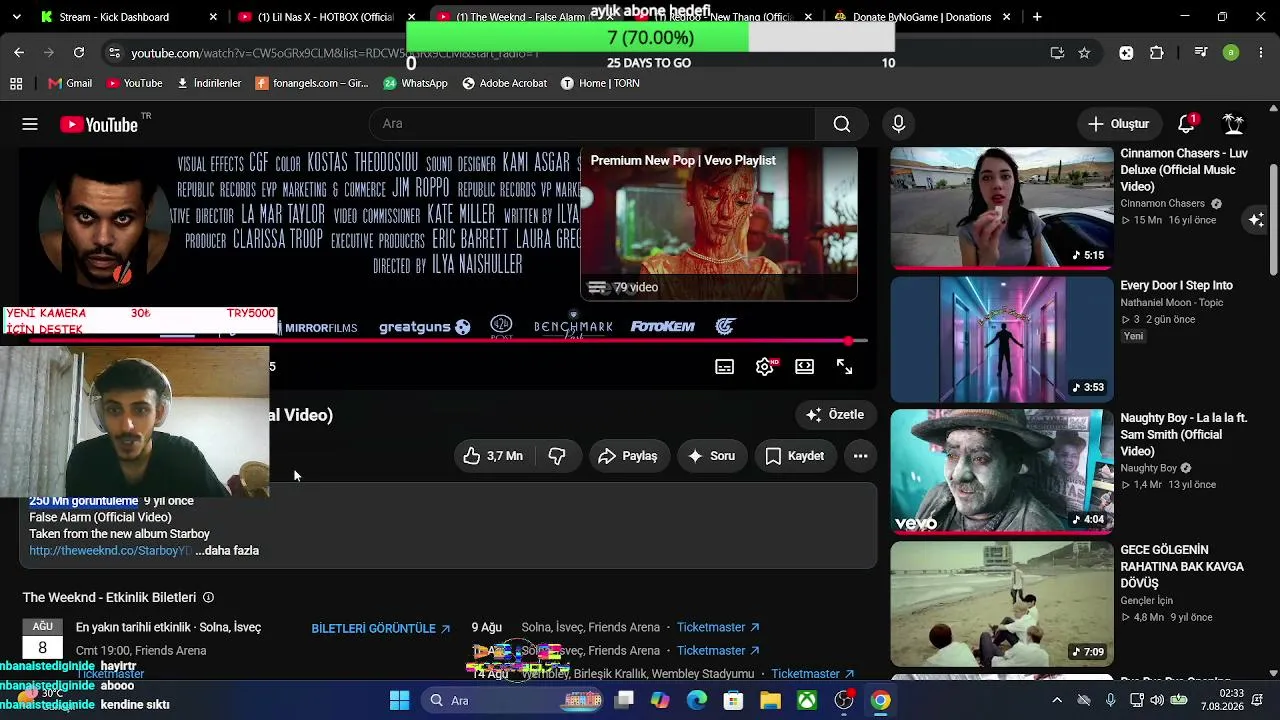1280x720 pixels.
Task: Click the Özetle summarize button
Action: (835, 415)
